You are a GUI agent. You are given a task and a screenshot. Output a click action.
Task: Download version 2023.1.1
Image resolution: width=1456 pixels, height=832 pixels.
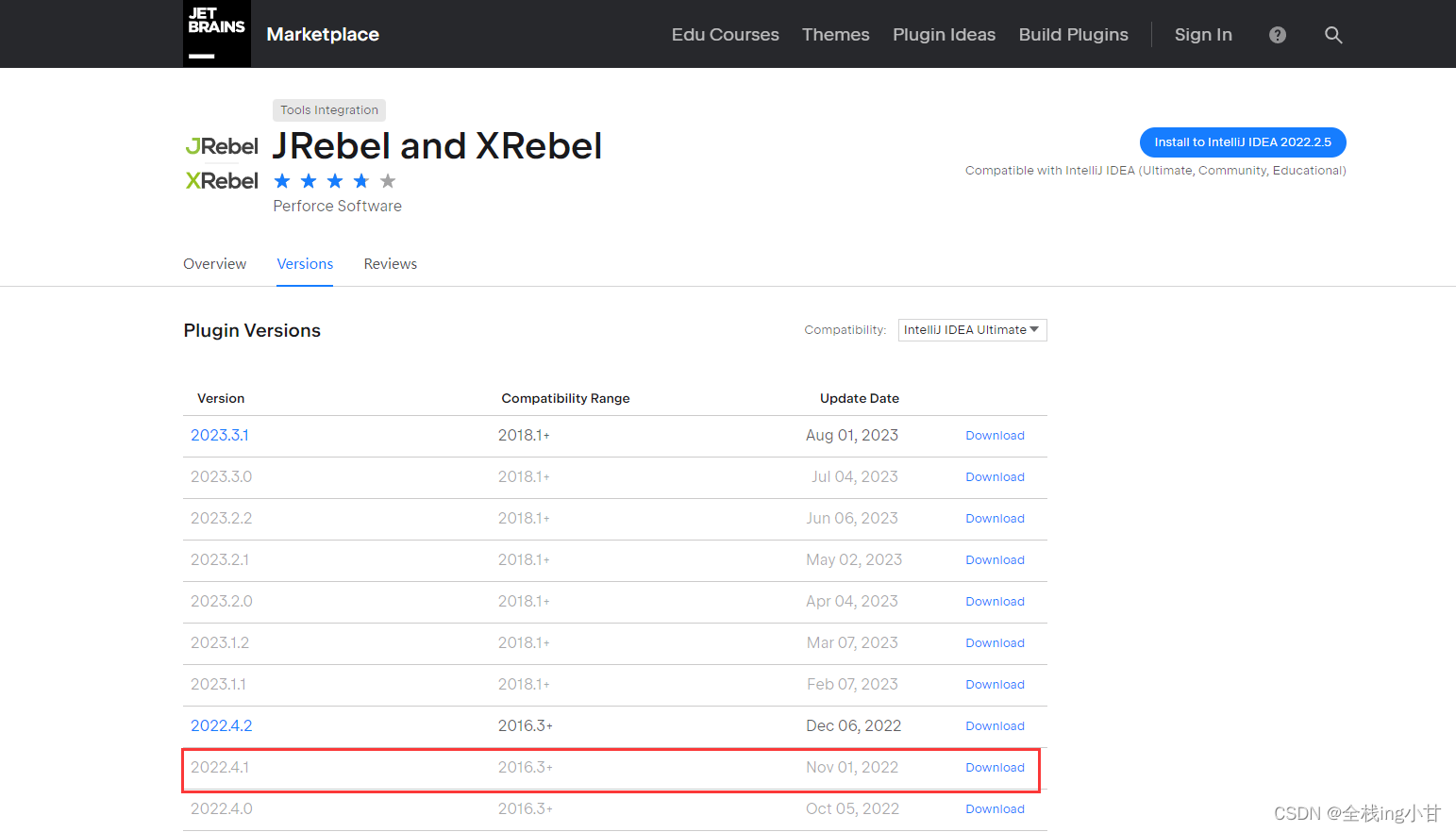click(995, 685)
